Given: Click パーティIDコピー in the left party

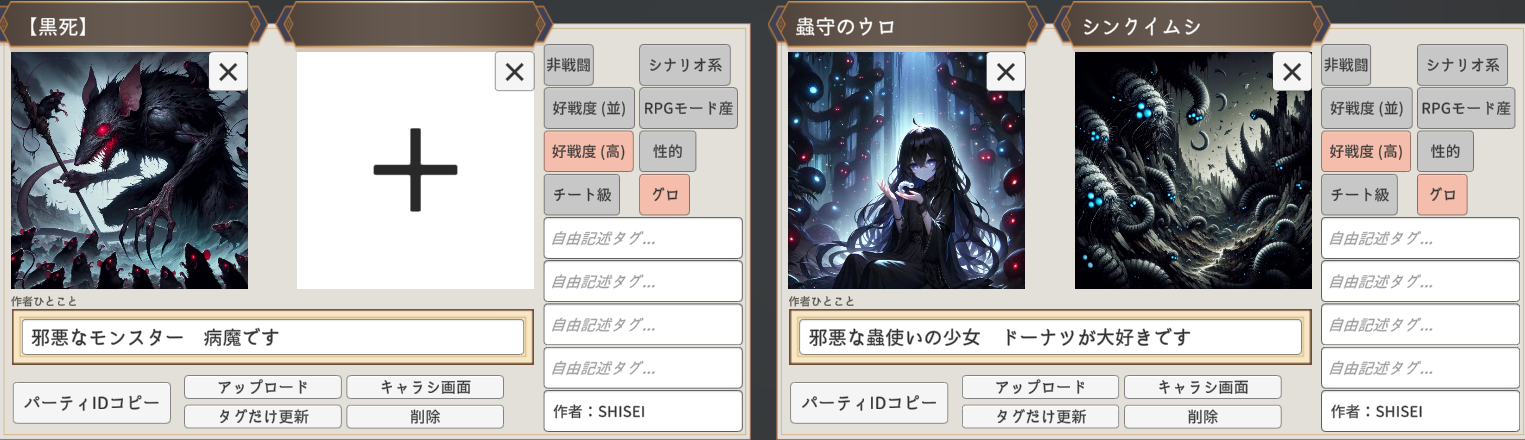Looking at the screenshot, I should [92, 403].
